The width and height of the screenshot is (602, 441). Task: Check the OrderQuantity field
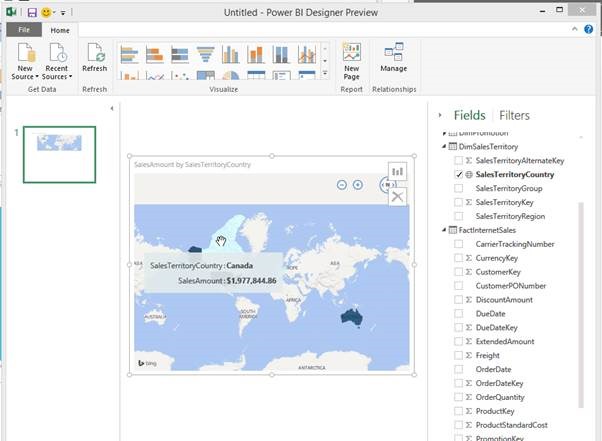(458, 397)
